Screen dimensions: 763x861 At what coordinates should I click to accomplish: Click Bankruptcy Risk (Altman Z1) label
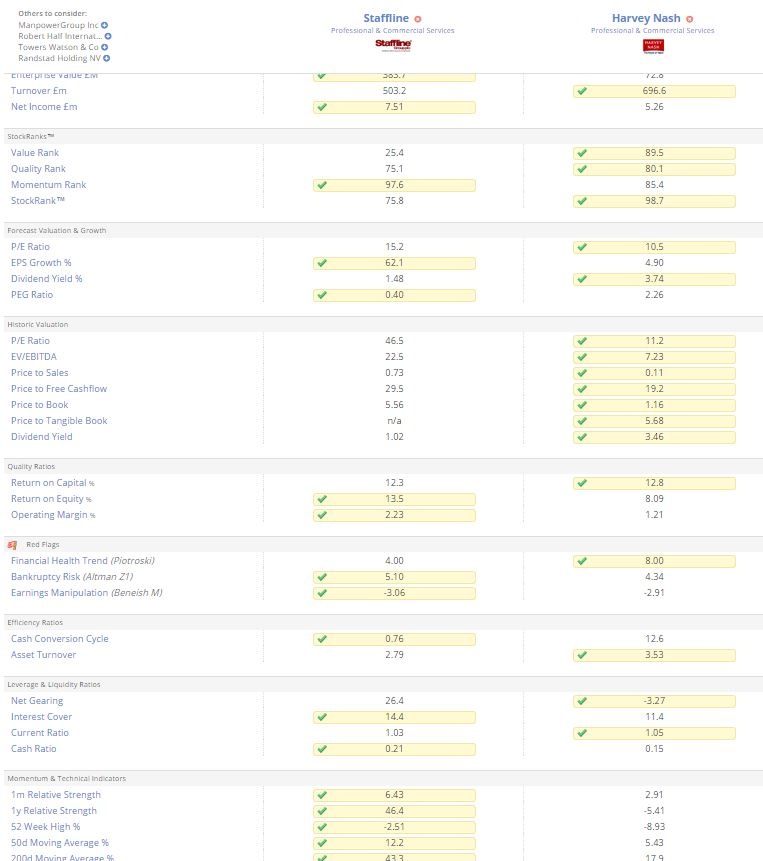click(72, 577)
